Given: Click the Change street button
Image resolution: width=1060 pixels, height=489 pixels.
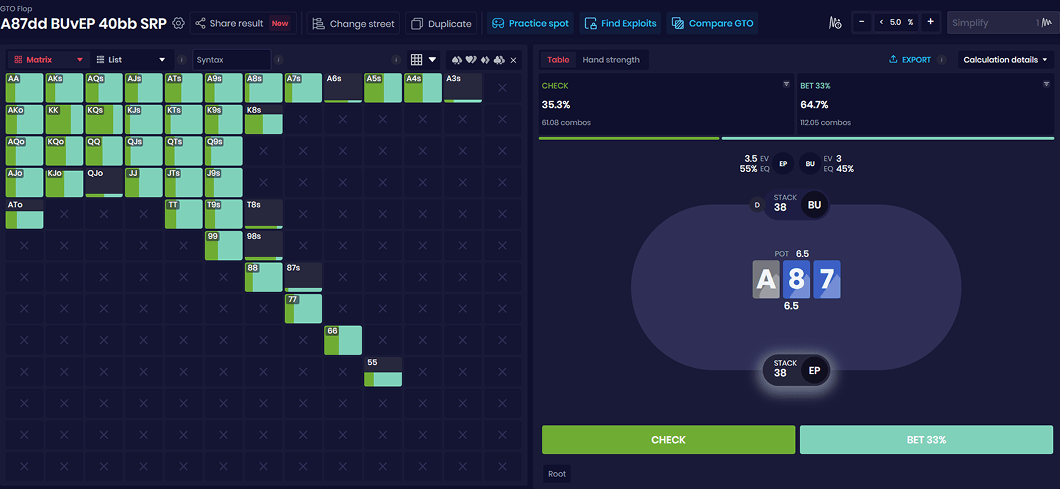Looking at the screenshot, I should pos(354,23).
